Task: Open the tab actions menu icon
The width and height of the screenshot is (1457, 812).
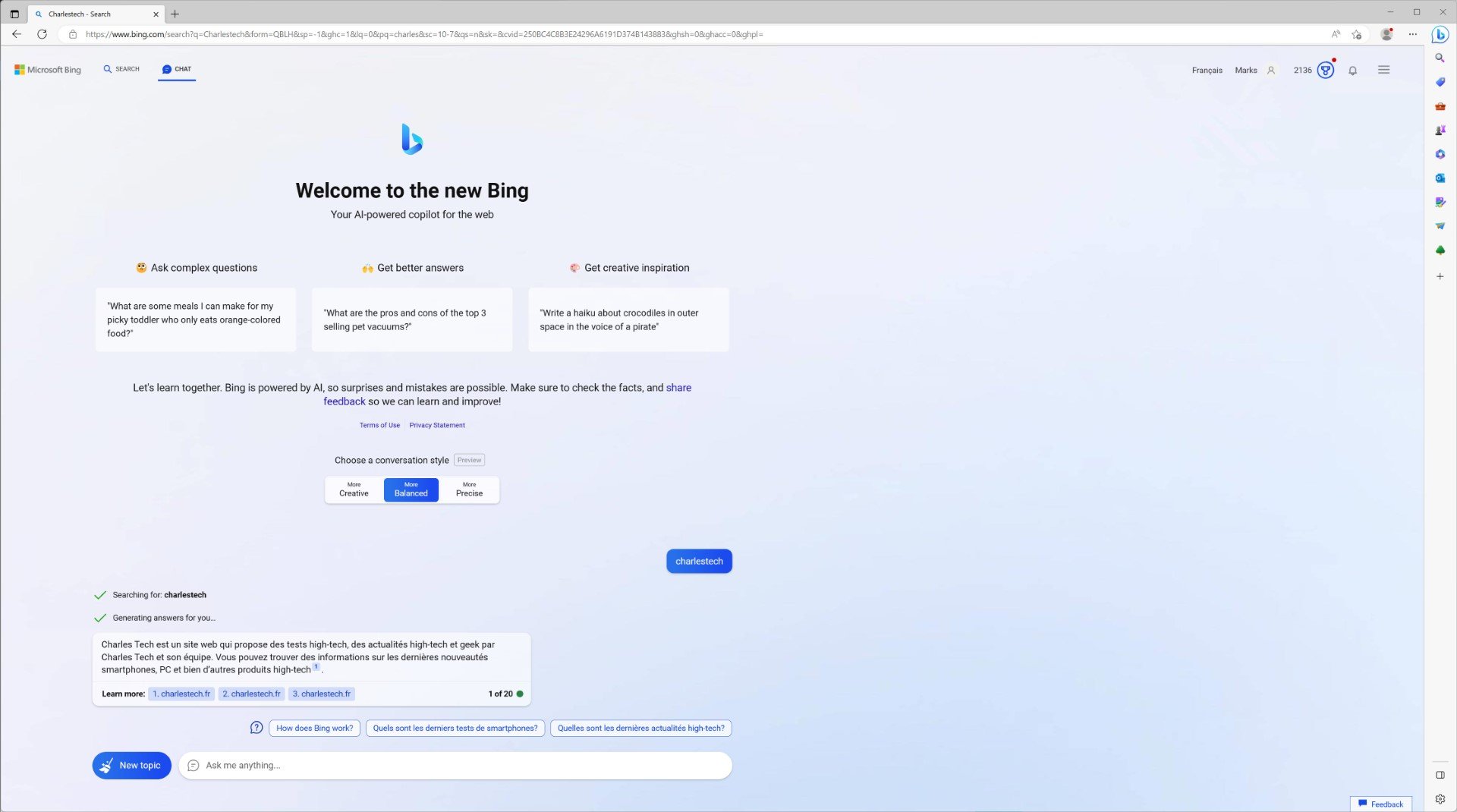Action: tap(14, 14)
